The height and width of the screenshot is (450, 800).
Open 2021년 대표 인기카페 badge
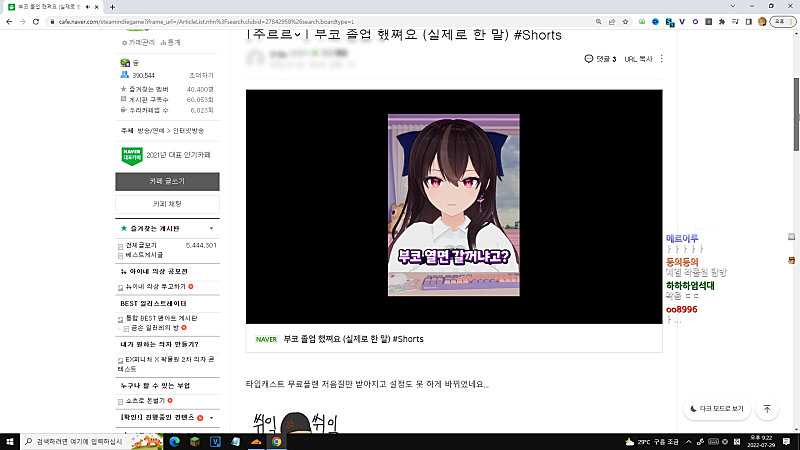coord(166,155)
